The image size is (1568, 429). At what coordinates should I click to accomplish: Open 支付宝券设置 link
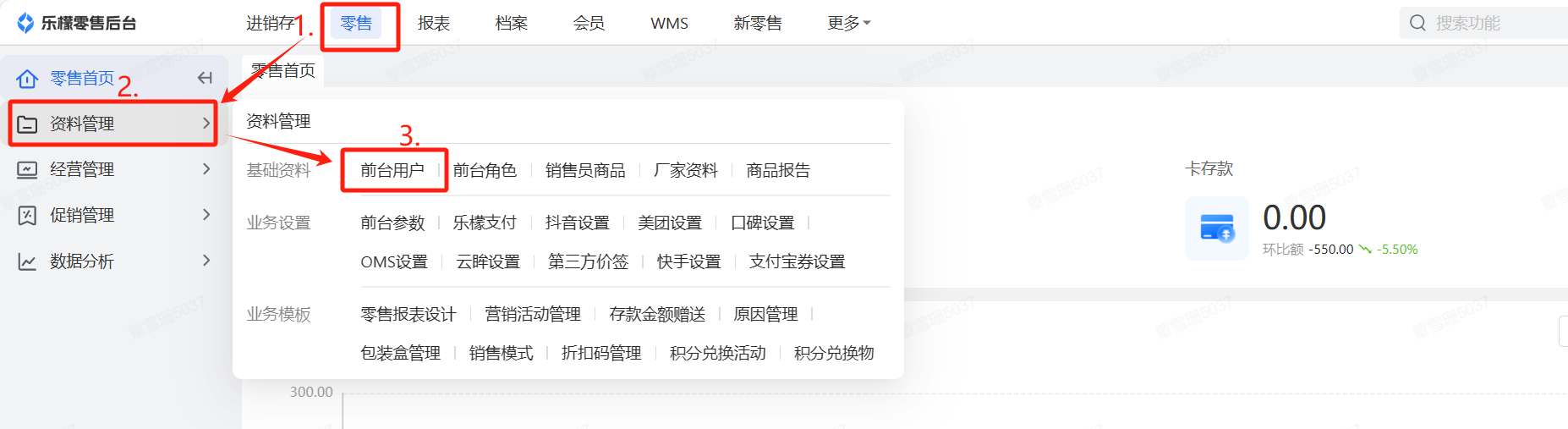(x=797, y=261)
